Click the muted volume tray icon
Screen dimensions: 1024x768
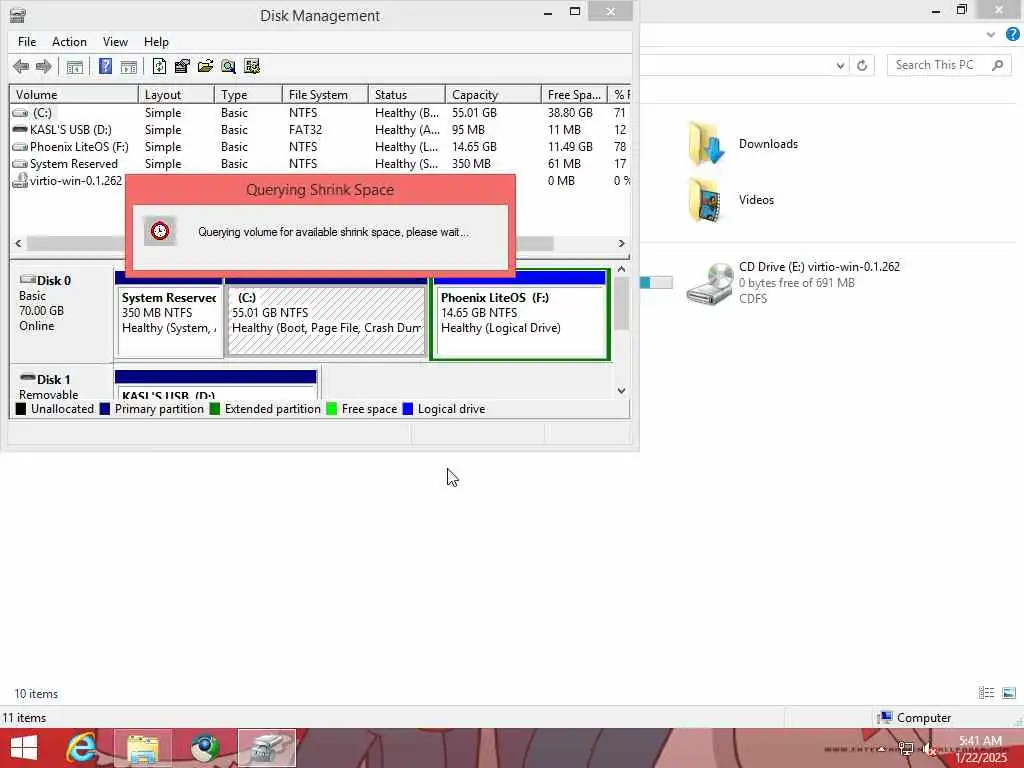pos(929,748)
